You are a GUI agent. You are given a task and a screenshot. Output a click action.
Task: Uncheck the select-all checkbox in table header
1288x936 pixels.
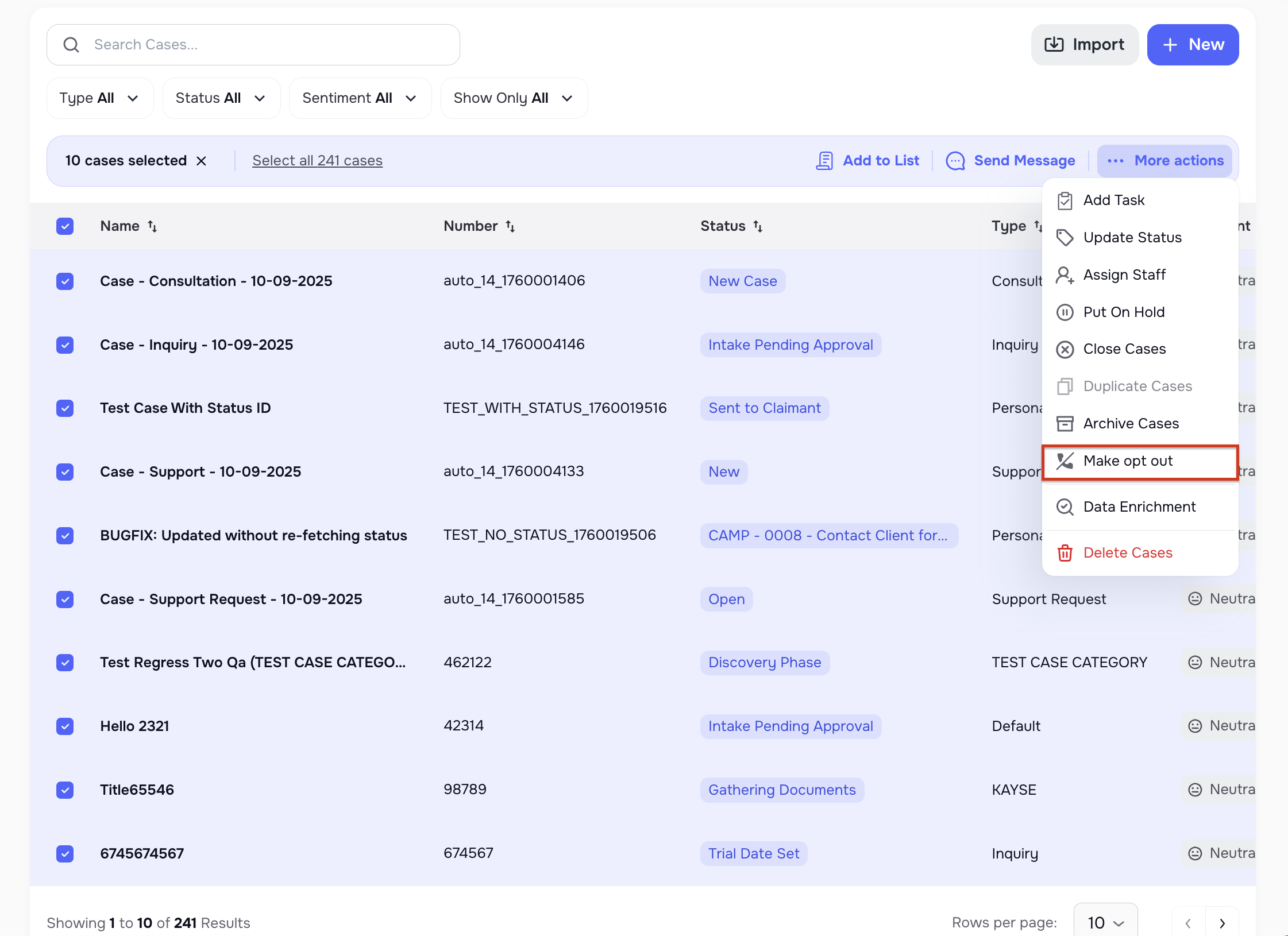pyautogui.click(x=65, y=226)
